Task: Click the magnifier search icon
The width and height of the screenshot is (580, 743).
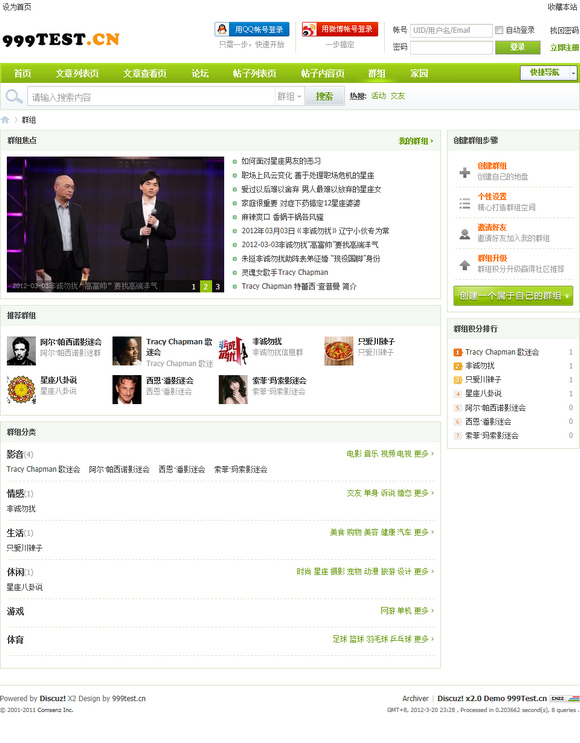Action: click(x=14, y=97)
